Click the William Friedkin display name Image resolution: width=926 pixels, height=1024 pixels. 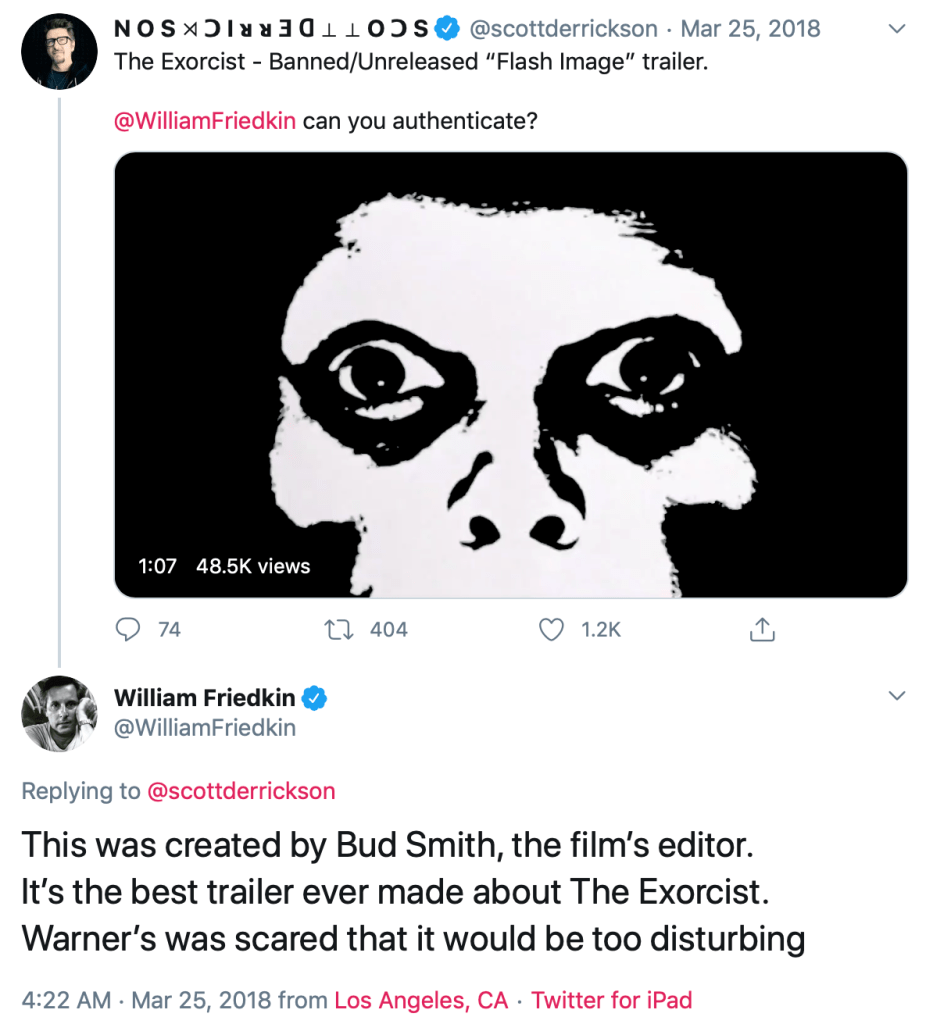point(206,697)
